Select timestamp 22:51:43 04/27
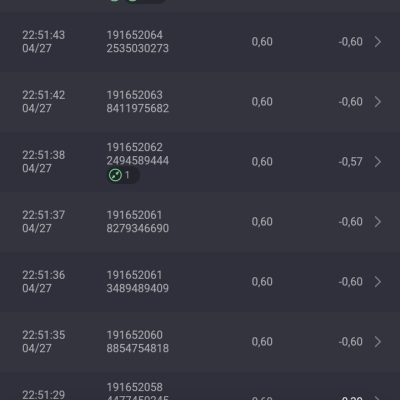 44,42
